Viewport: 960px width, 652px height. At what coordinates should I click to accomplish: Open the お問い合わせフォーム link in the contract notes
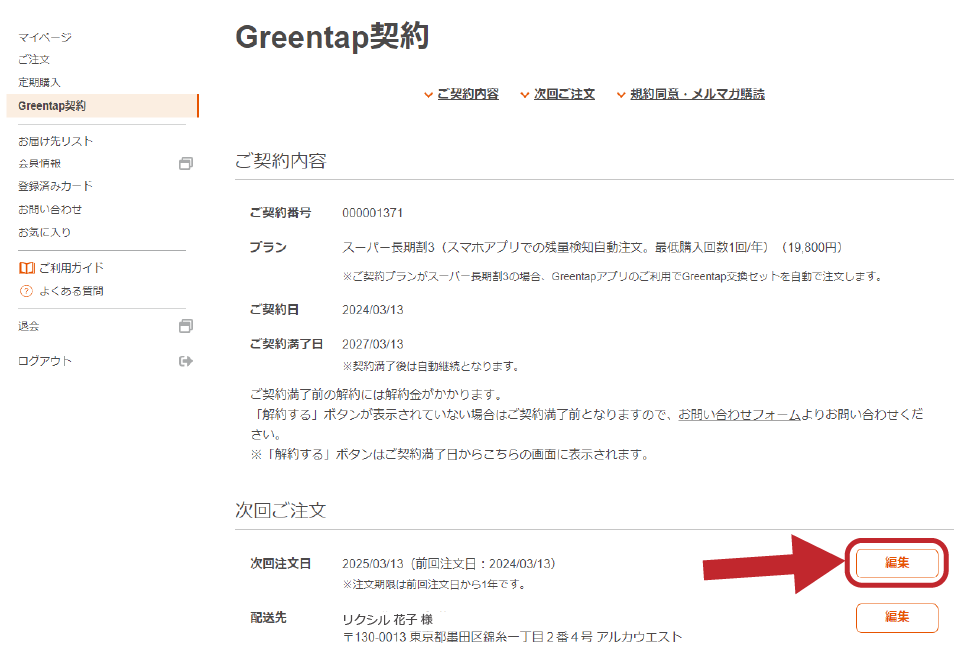tap(740, 414)
